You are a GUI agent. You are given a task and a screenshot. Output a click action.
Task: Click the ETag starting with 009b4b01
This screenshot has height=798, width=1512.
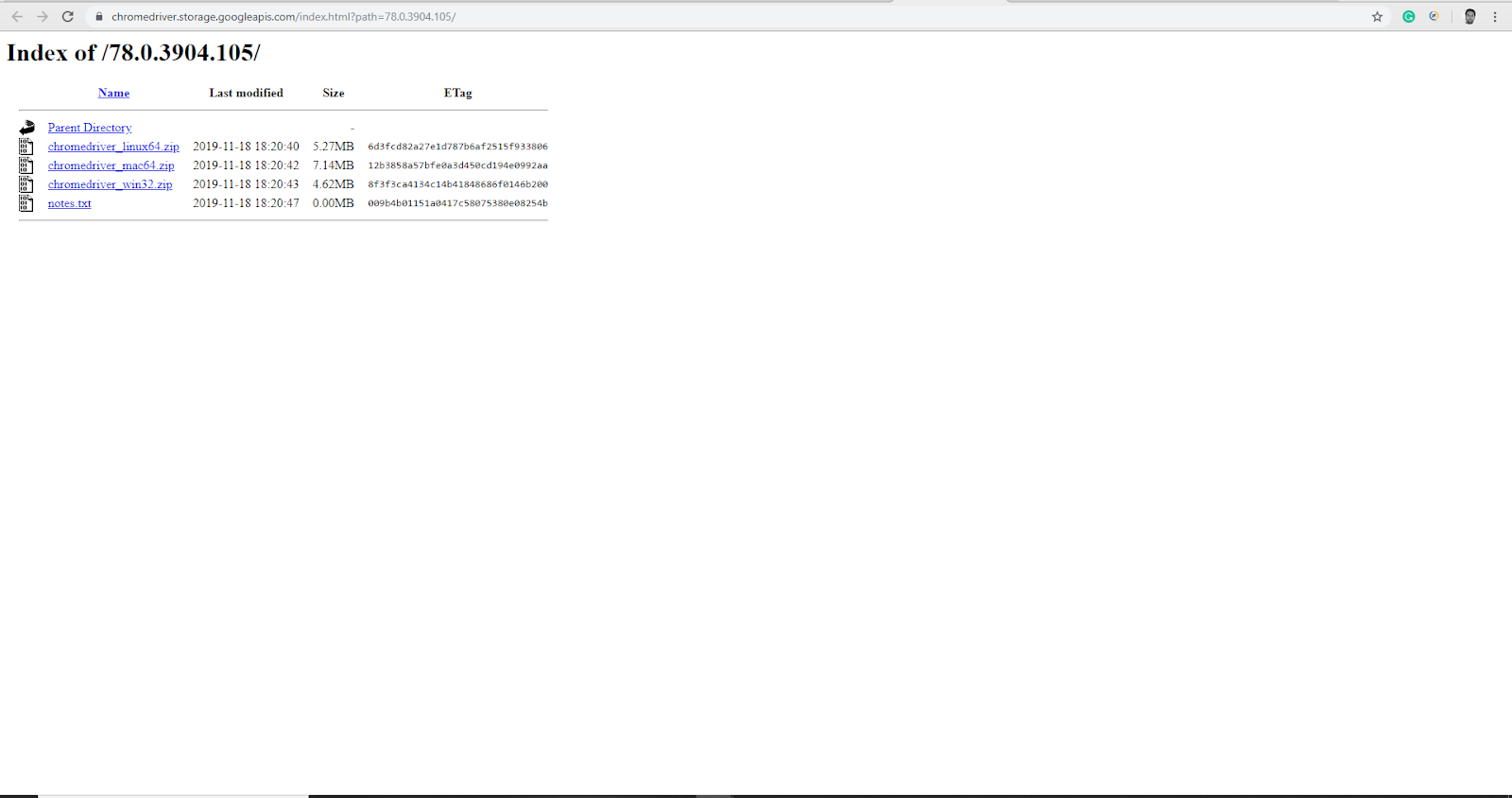(x=458, y=203)
